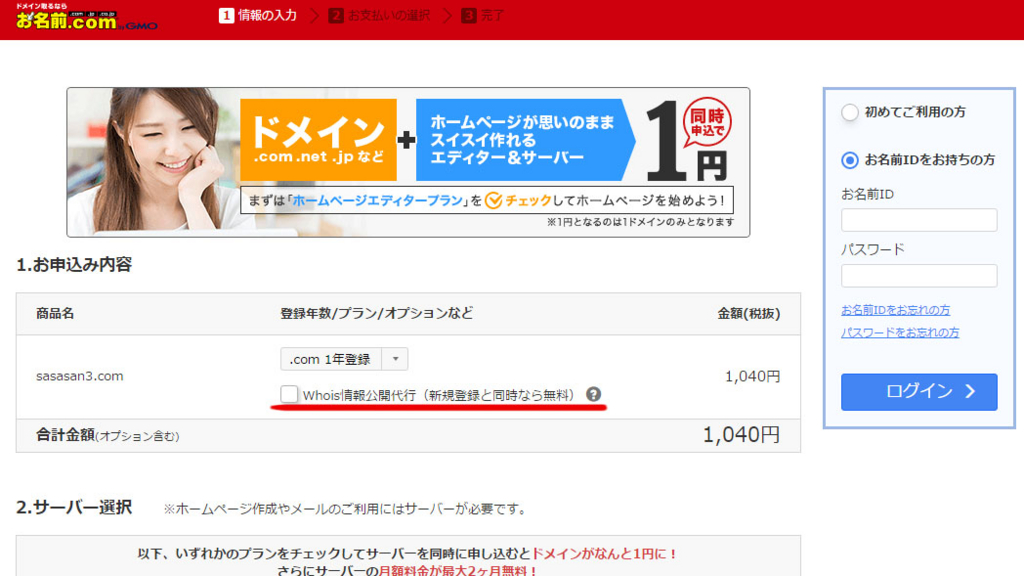The height and width of the screenshot is (576, 1024).
Task: Select the お名前IDをお持ちの方 radio button
Action: [850, 160]
